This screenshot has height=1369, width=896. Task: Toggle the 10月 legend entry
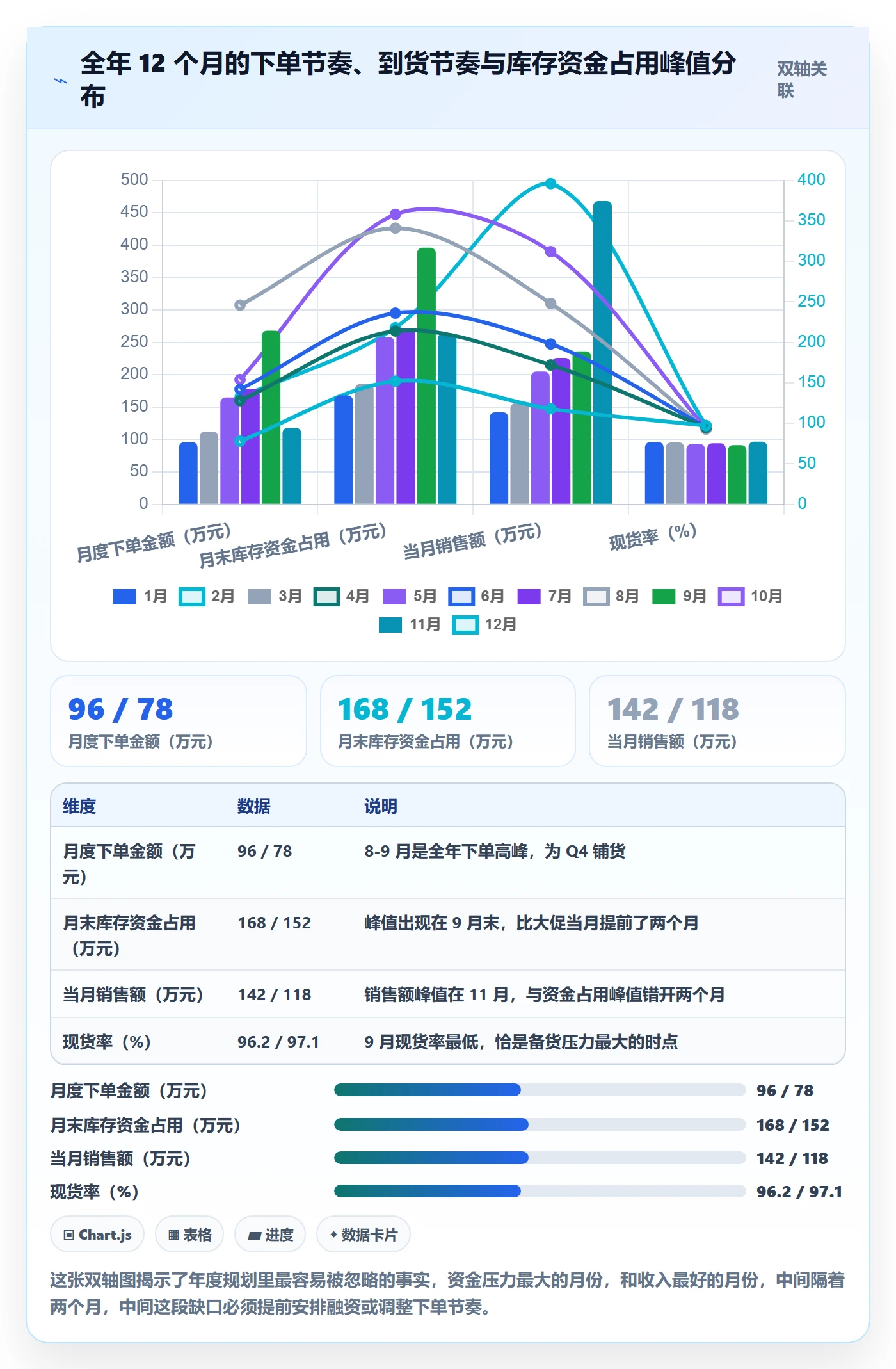tap(751, 597)
